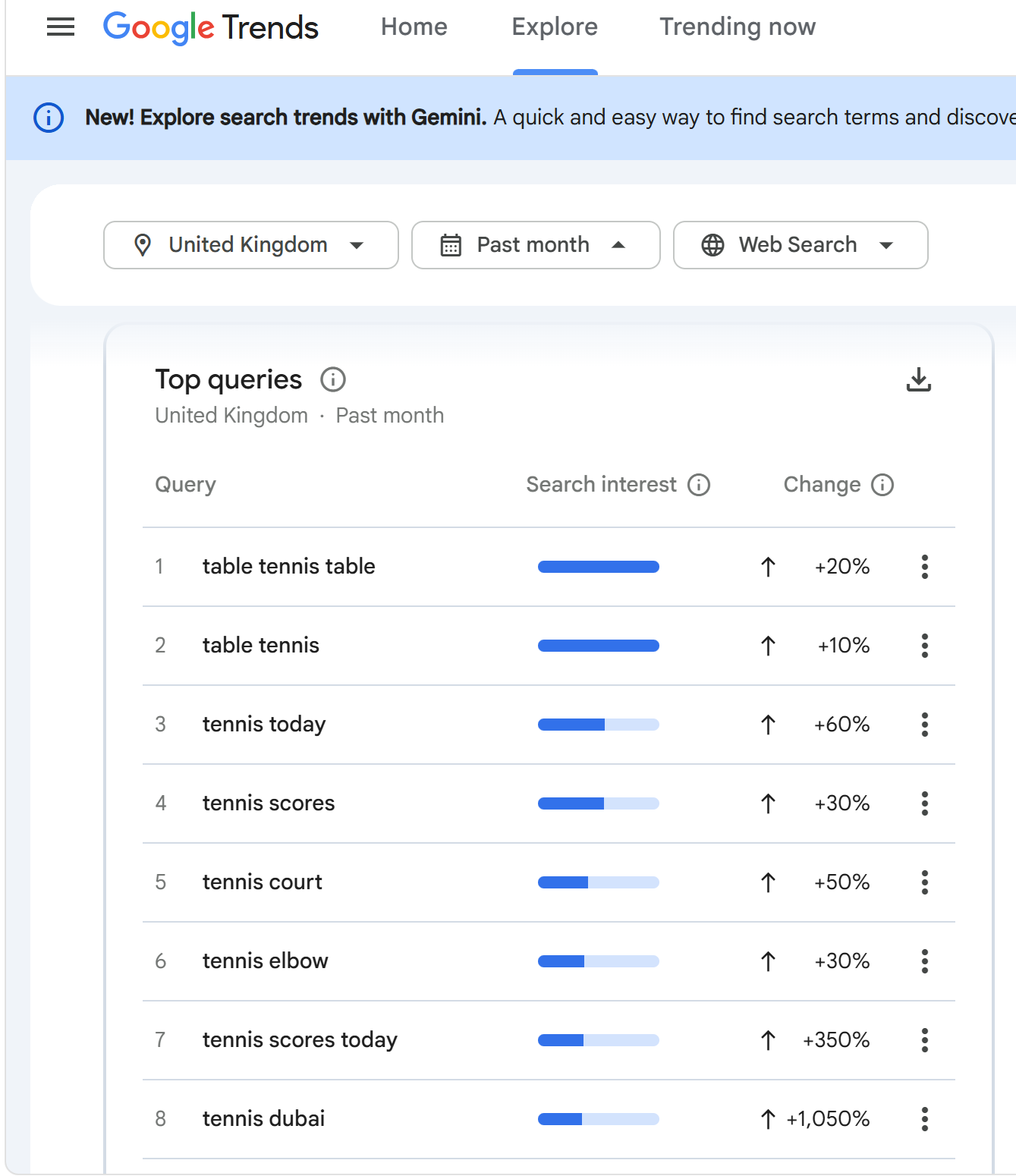
Task: Collapse the Past month time range dropdown
Action: [x=535, y=245]
